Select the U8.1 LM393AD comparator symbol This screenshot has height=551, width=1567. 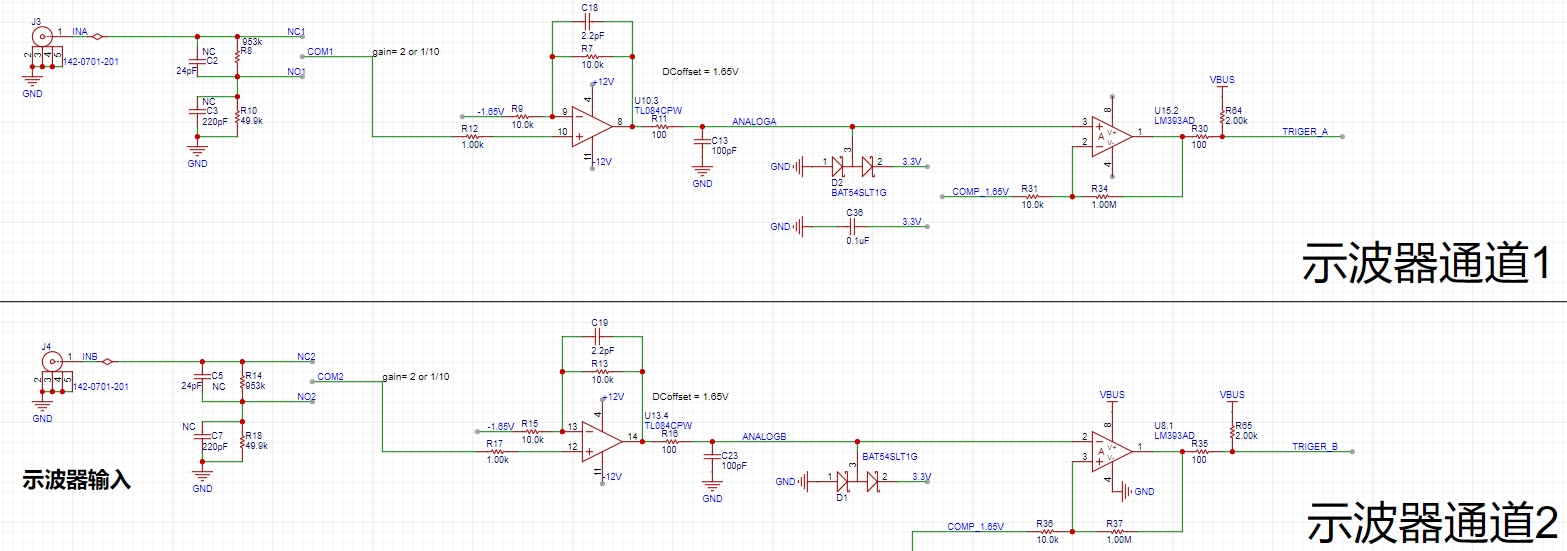pyautogui.click(x=1112, y=448)
